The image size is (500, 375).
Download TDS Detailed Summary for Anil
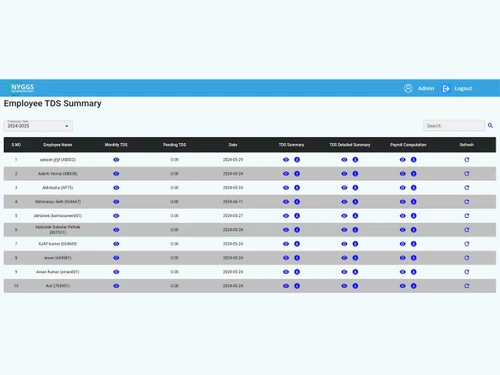coord(355,286)
